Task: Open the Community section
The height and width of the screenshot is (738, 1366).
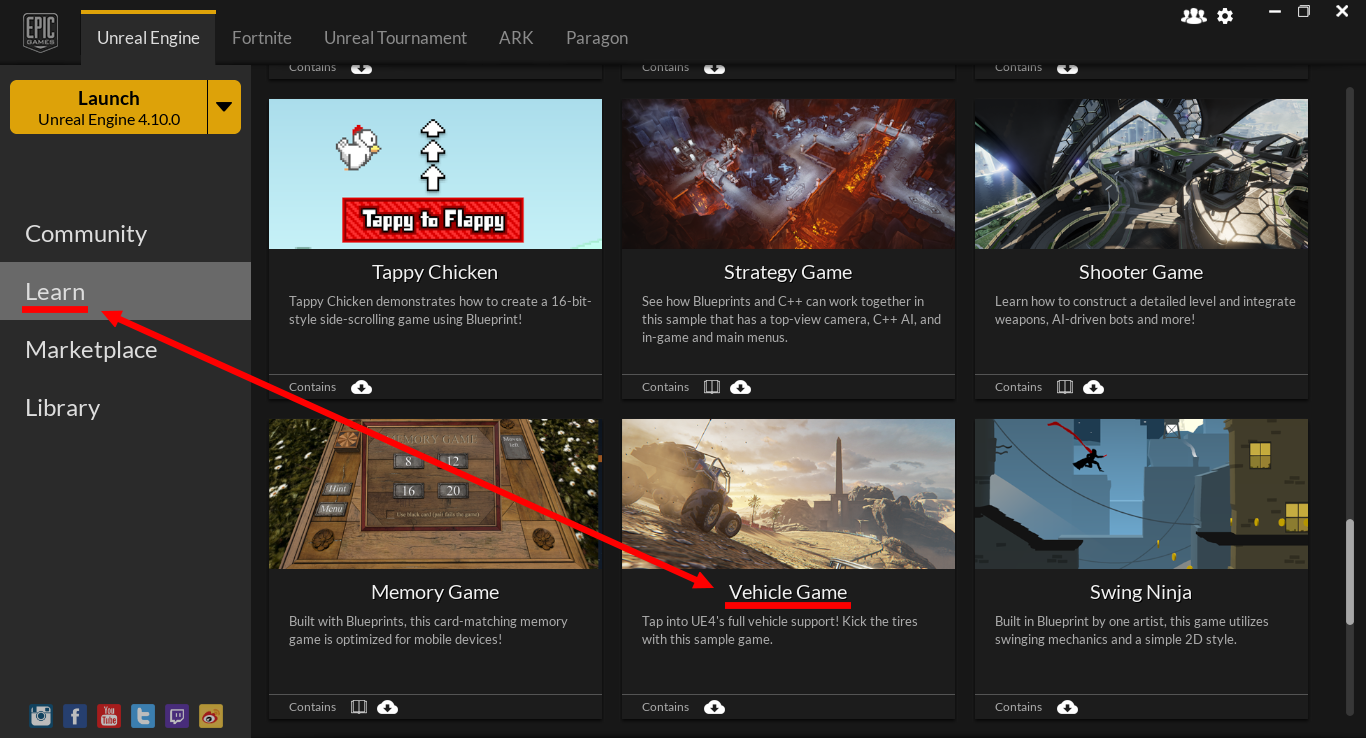Action: 125,233
